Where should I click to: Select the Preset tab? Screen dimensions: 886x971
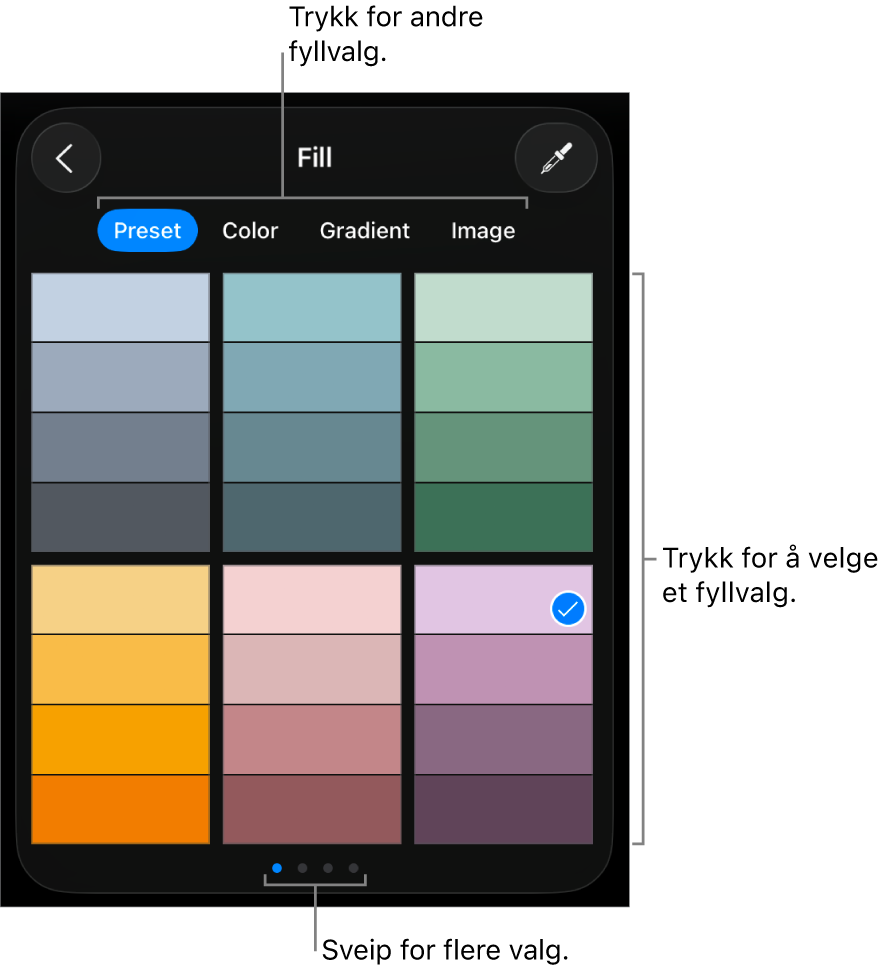[147, 230]
